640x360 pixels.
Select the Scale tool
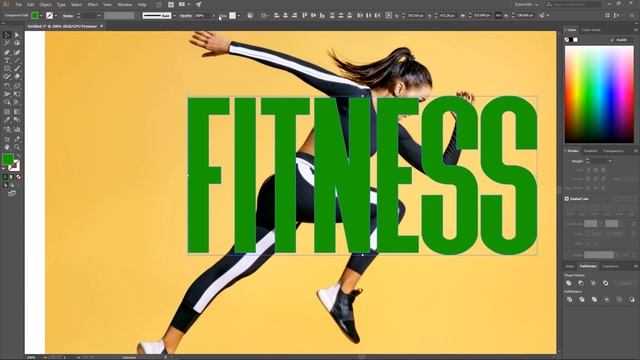tap(17, 86)
